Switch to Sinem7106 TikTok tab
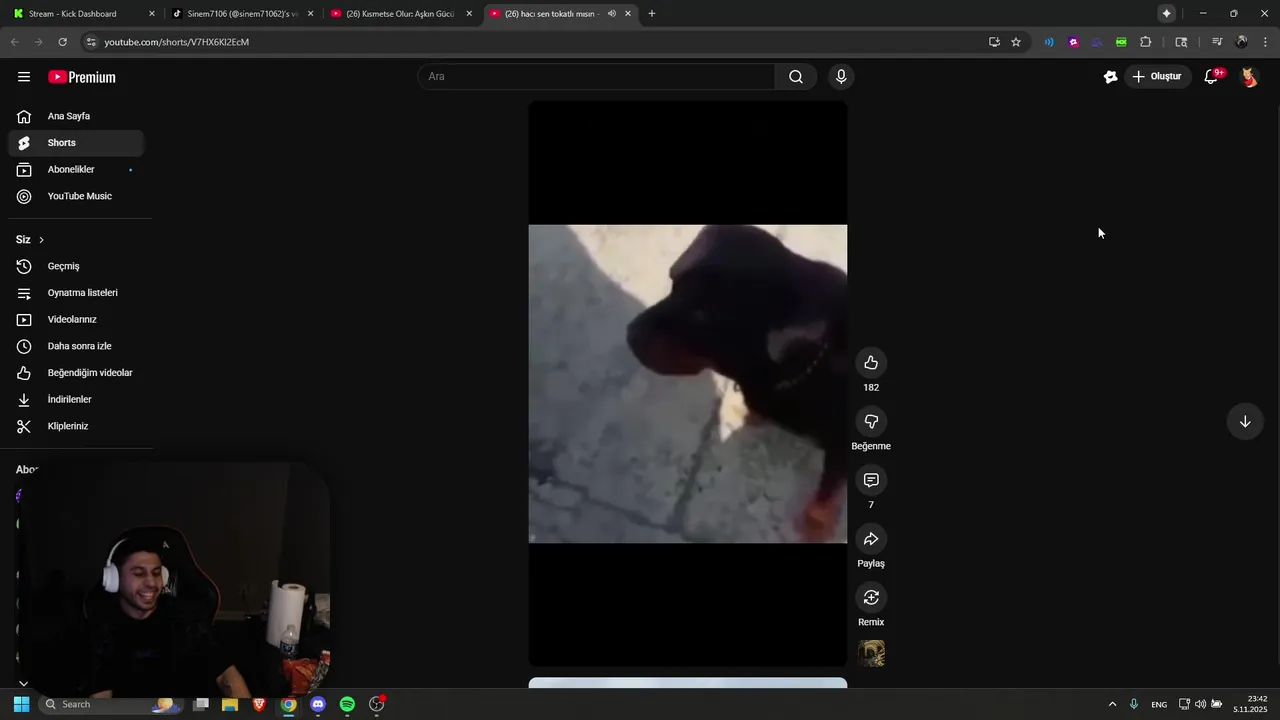 pyautogui.click(x=242, y=14)
